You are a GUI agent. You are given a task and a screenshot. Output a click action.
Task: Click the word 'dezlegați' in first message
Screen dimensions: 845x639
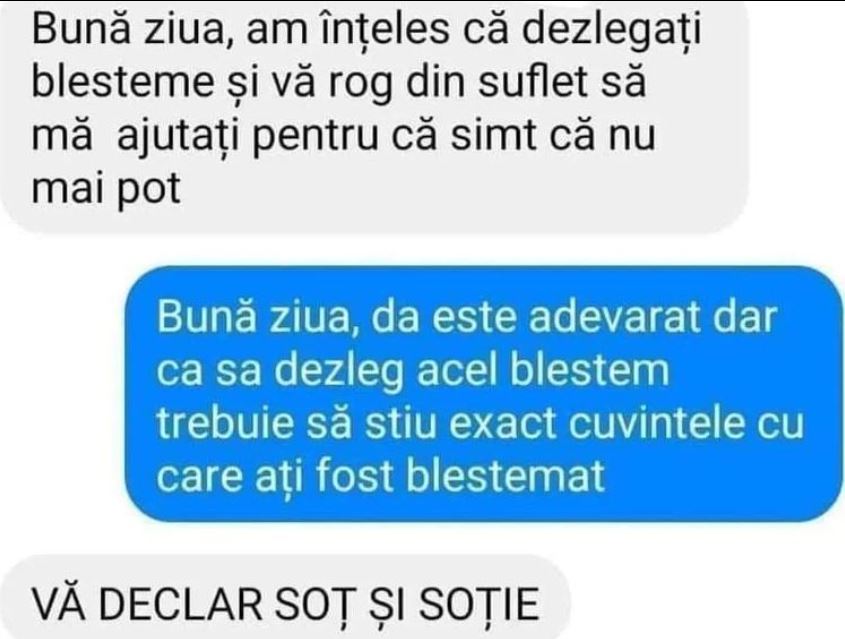point(612,31)
